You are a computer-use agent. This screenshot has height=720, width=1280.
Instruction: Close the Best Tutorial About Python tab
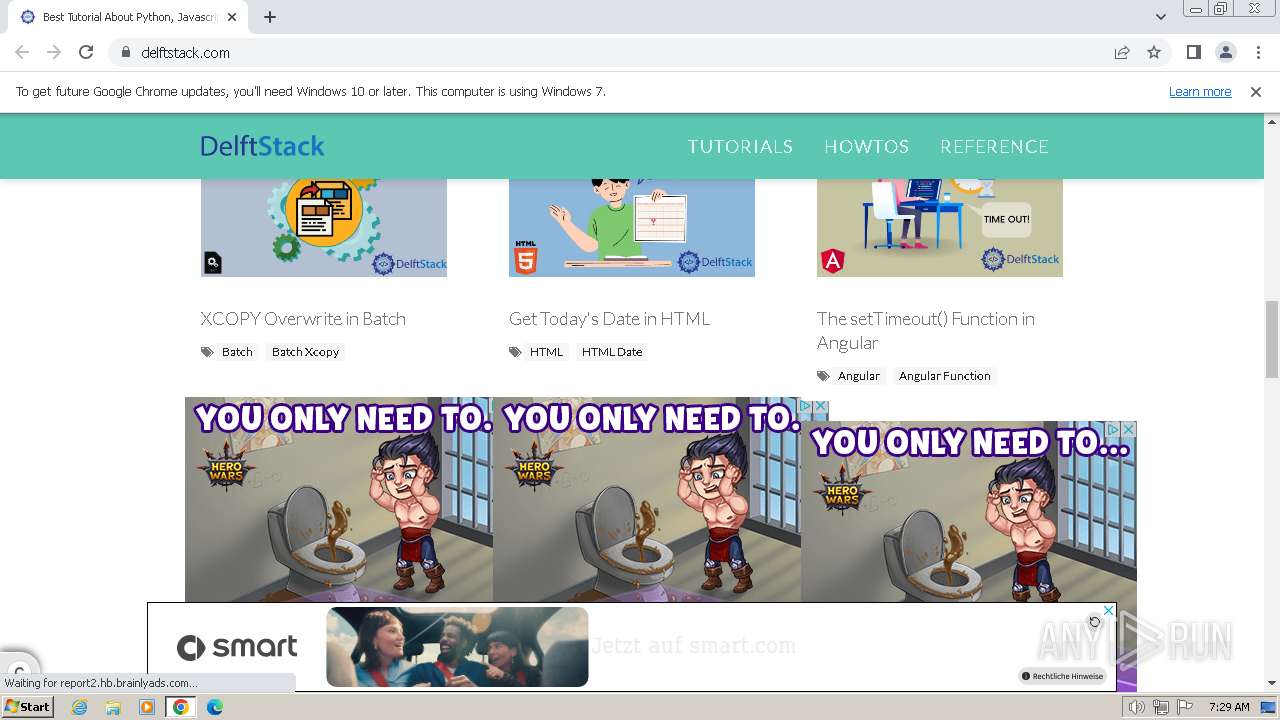[232, 17]
